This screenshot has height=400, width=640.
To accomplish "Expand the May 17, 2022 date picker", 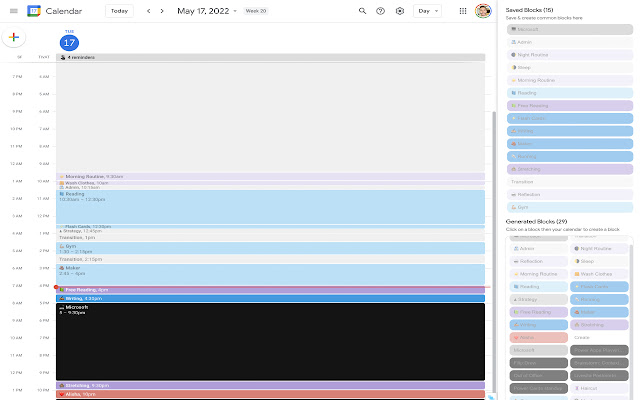I will [x=207, y=11].
